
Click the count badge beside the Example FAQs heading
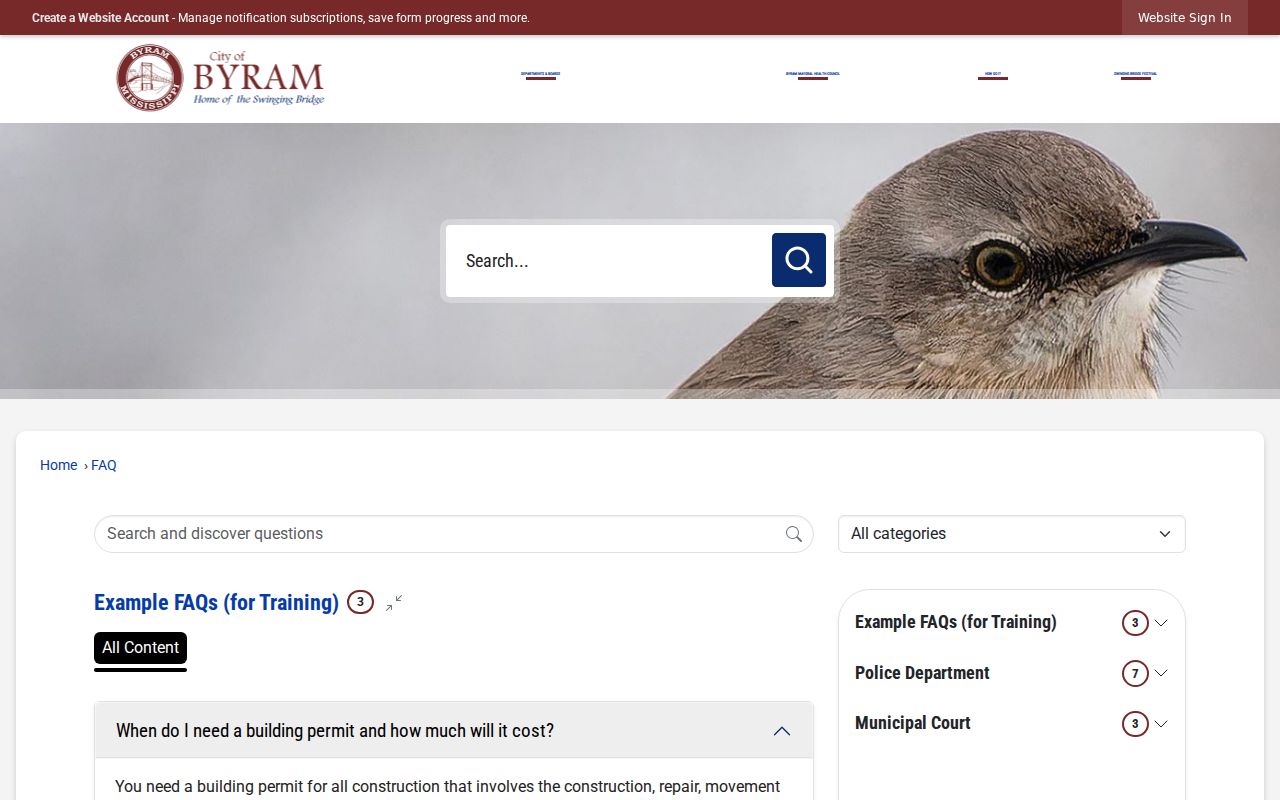coord(360,602)
